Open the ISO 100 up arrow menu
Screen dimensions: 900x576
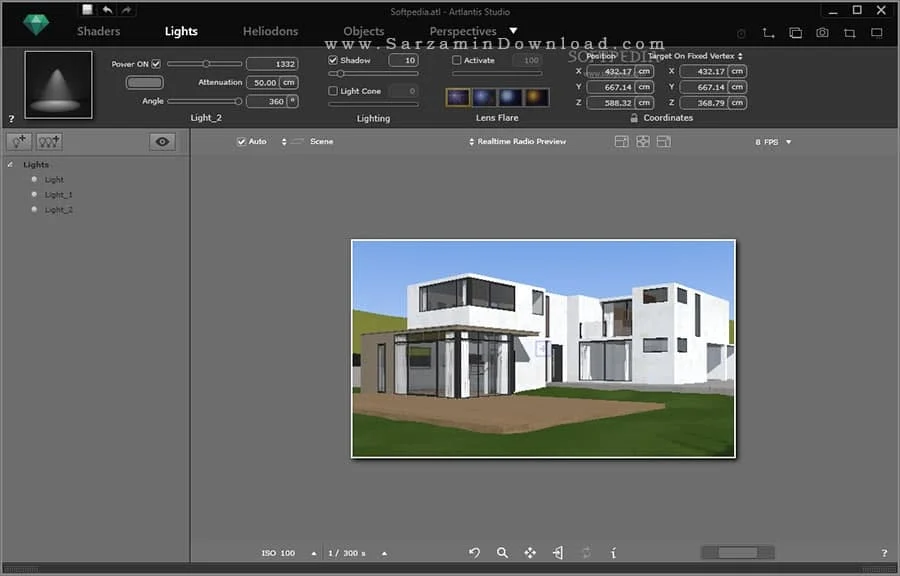tap(313, 553)
